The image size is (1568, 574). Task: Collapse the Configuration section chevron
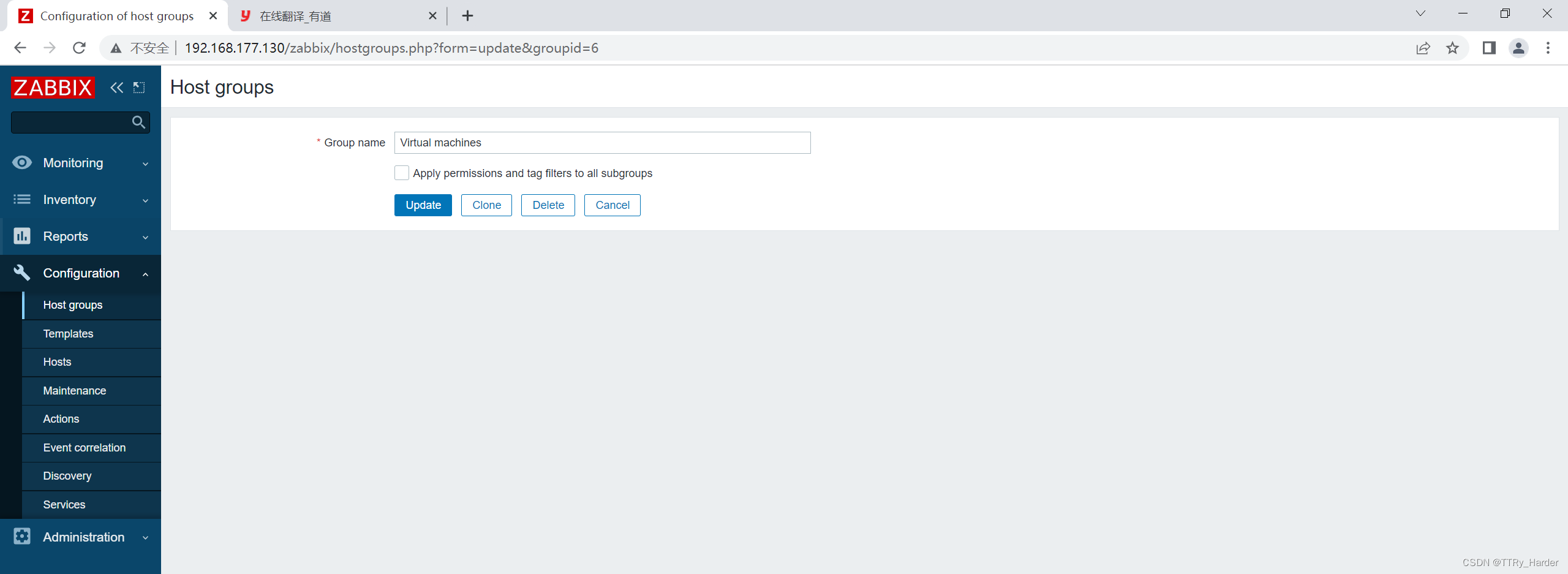pos(145,274)
